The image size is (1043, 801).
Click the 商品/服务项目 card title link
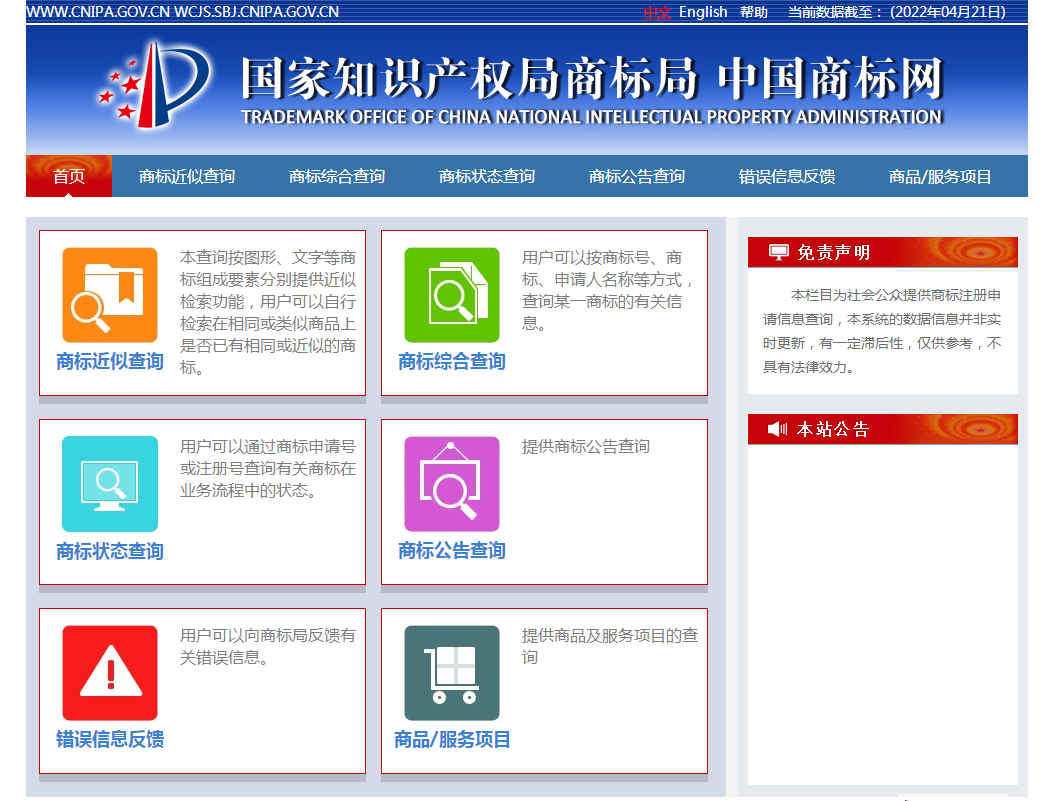[452, 739]
